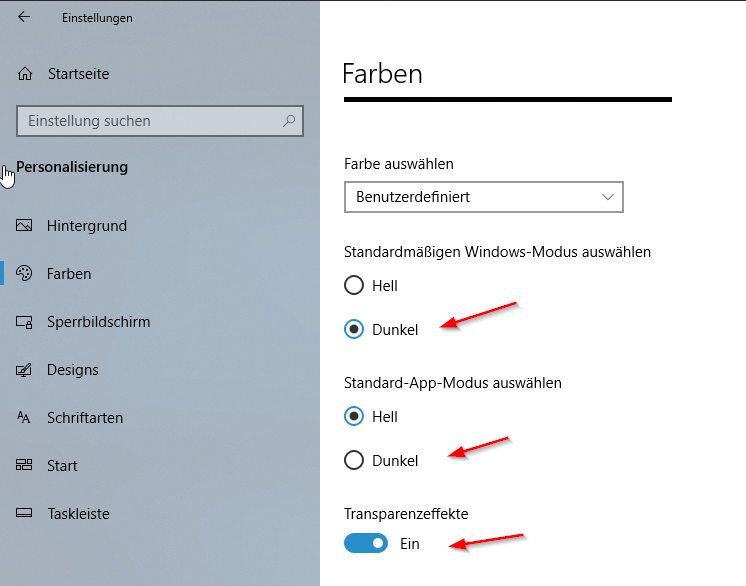The height and width of the screenshot is (586, 746).
Task: Click the search magnifier icon
Action: tap(289, 121)
